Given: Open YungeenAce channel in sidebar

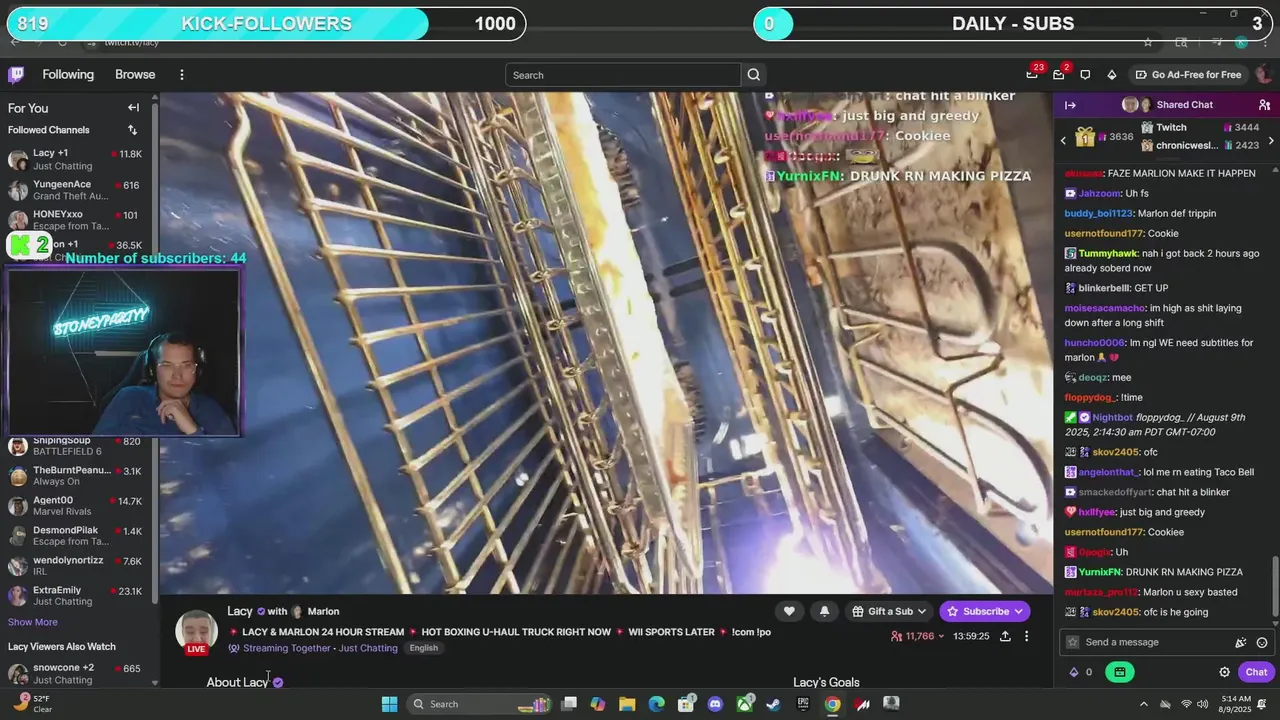Looking at the screenshot, I should click(x=76, y=190).
